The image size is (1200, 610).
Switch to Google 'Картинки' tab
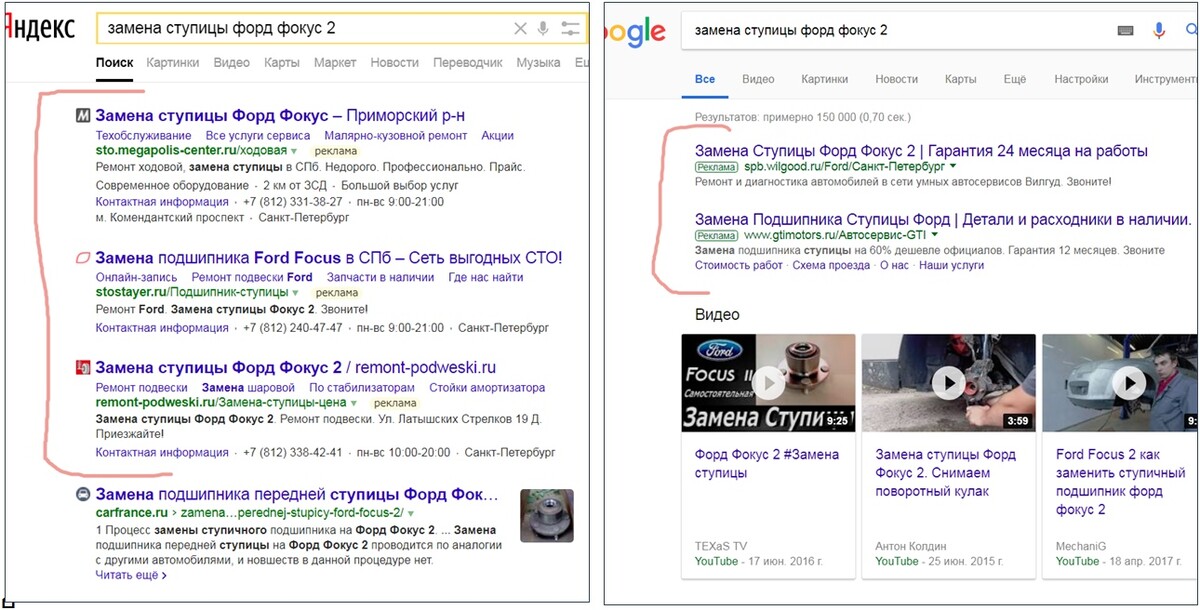click(x=825, y=79)
